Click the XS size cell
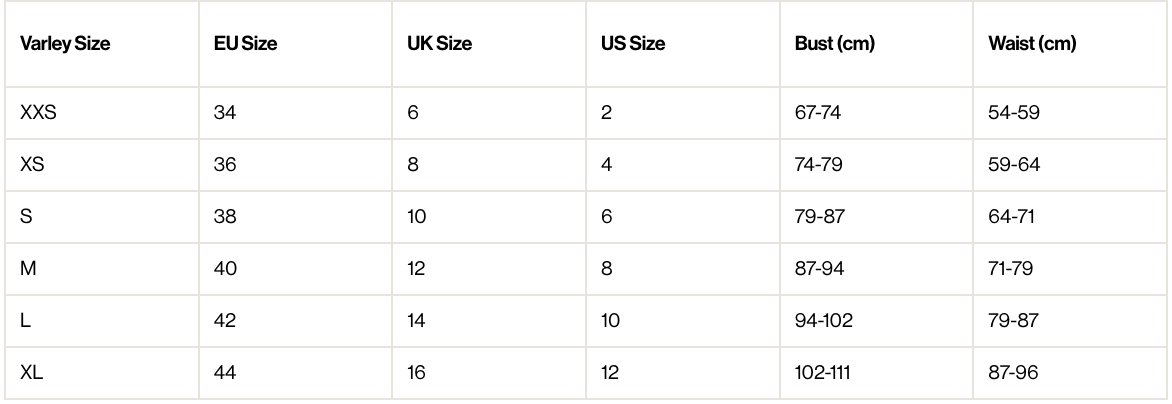Image resolution: width=1172 pixels, height=404 pixels. [31, 164]
